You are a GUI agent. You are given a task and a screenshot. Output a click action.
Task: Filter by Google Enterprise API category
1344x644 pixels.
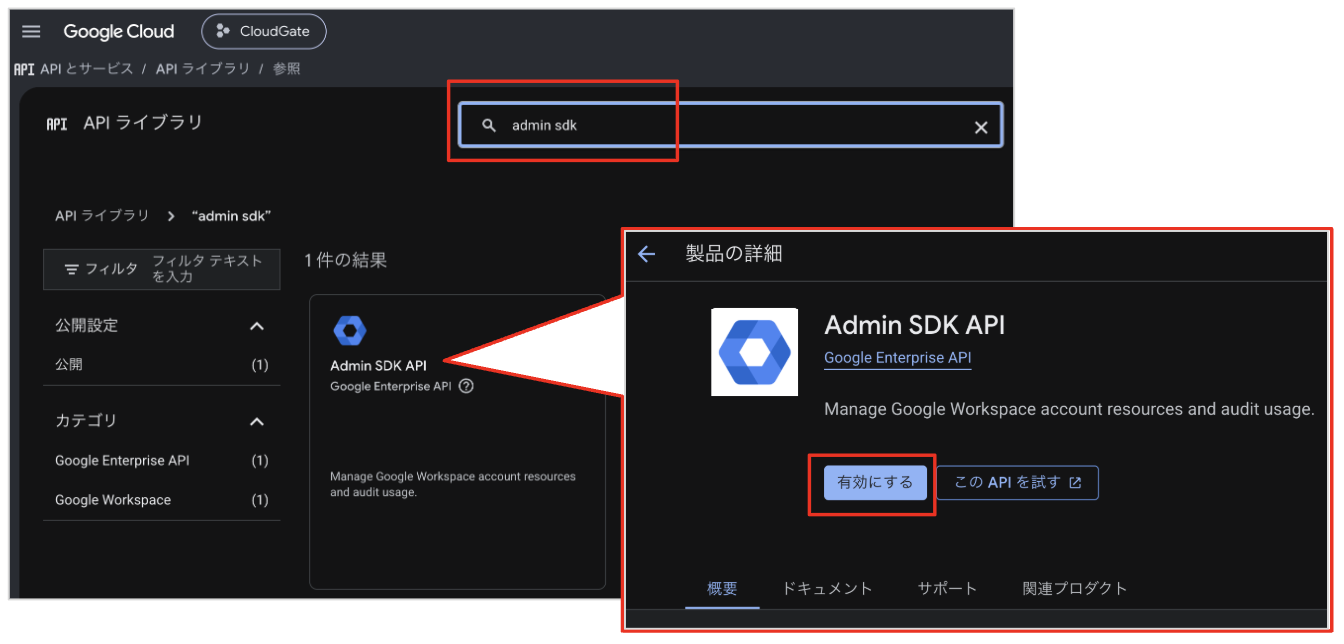pos(162,461)
